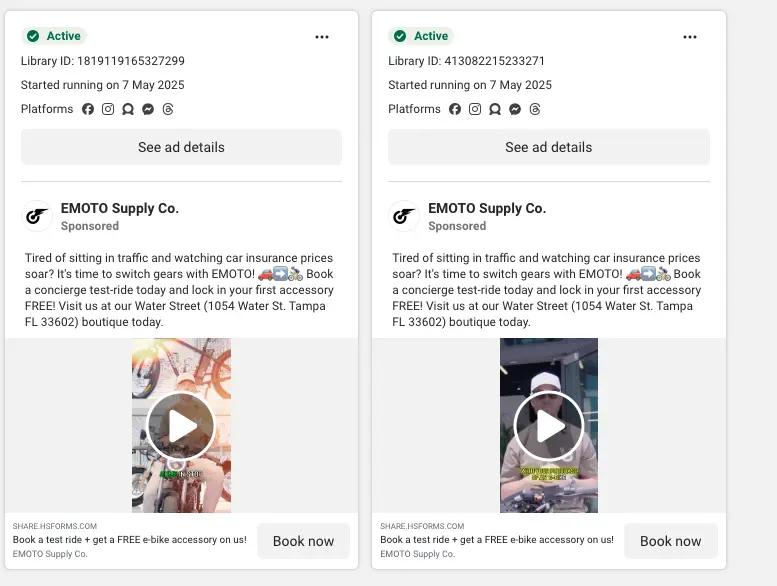Click Messenger platform icon in ad ending 7299
The width and height of the screenshot is (777, 586).
click(x=148, y=109)
